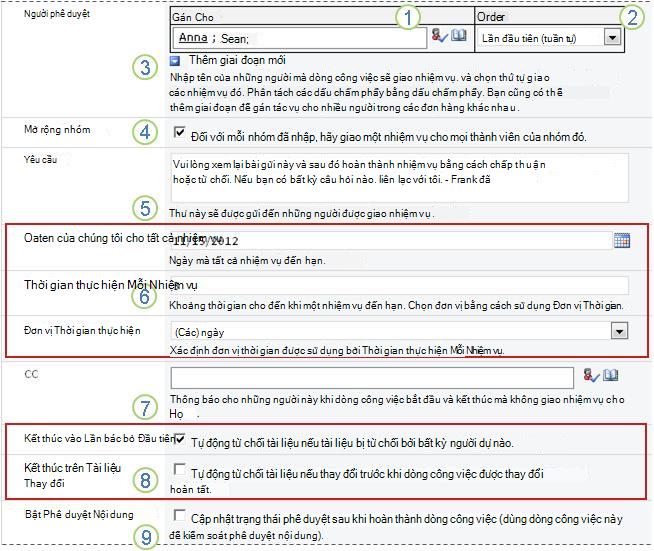This screenshot has width=654, height=551.
Task: Click the Gán Cho column header
Action: click(193, 17)
